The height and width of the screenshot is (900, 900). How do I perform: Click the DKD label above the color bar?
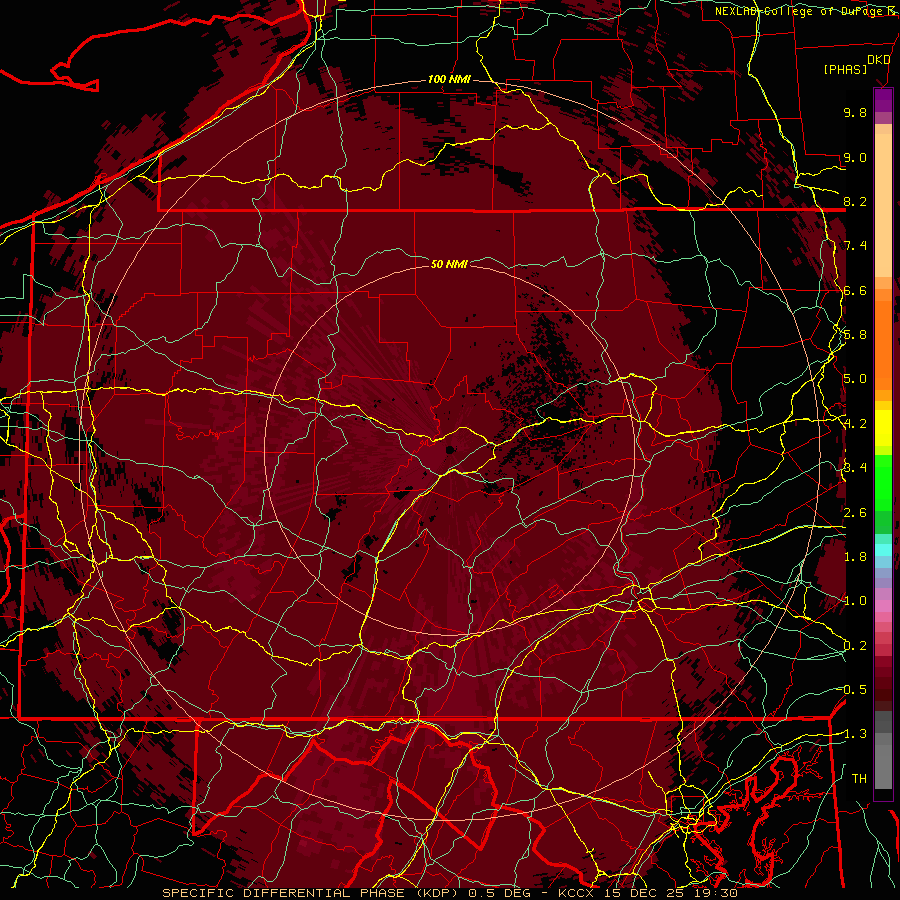[878, 60]
